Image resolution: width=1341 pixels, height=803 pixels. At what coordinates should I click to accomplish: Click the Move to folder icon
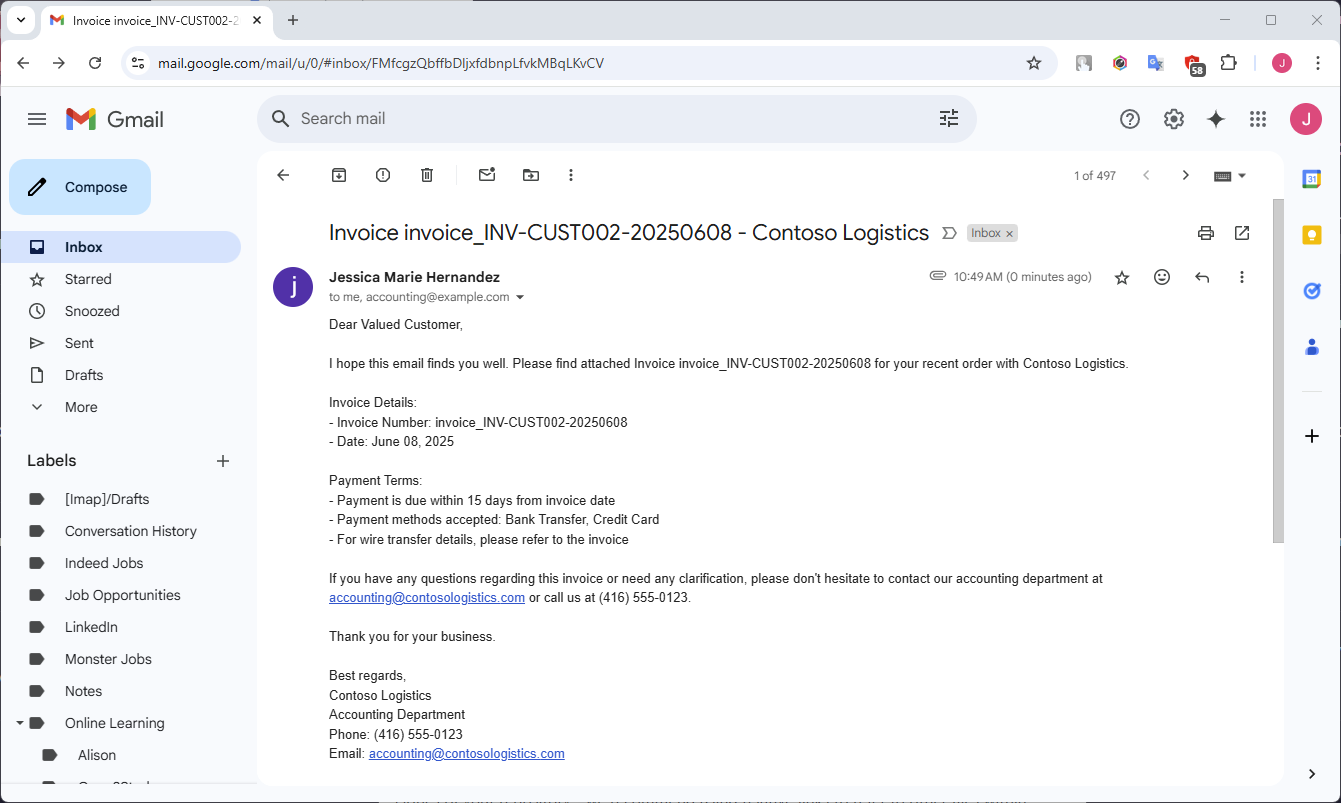531,175
